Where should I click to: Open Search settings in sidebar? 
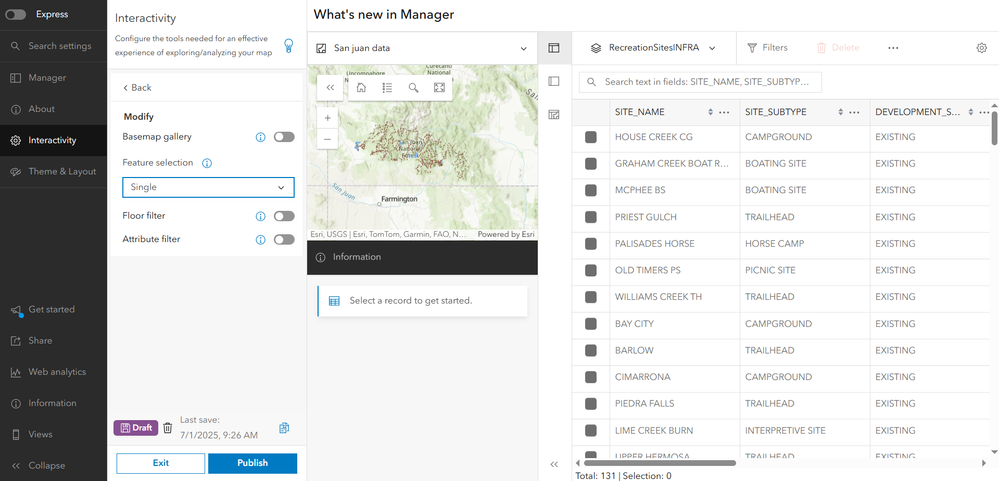(54, 46)
